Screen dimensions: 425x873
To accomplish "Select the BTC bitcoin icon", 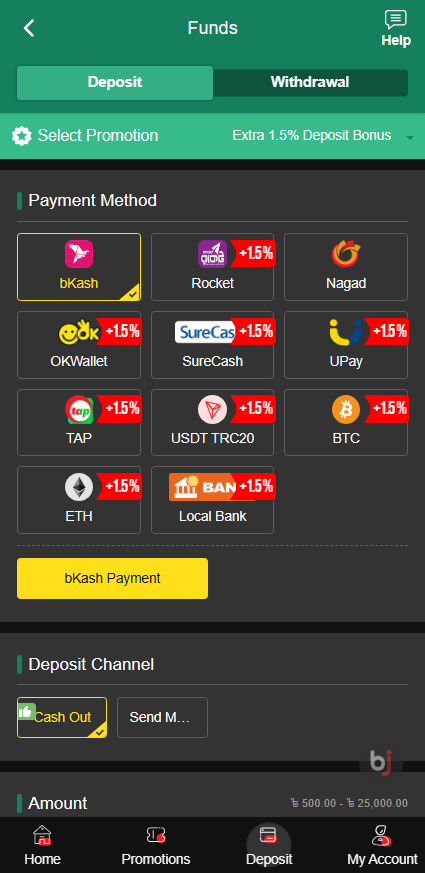I will tap(346, 410).
